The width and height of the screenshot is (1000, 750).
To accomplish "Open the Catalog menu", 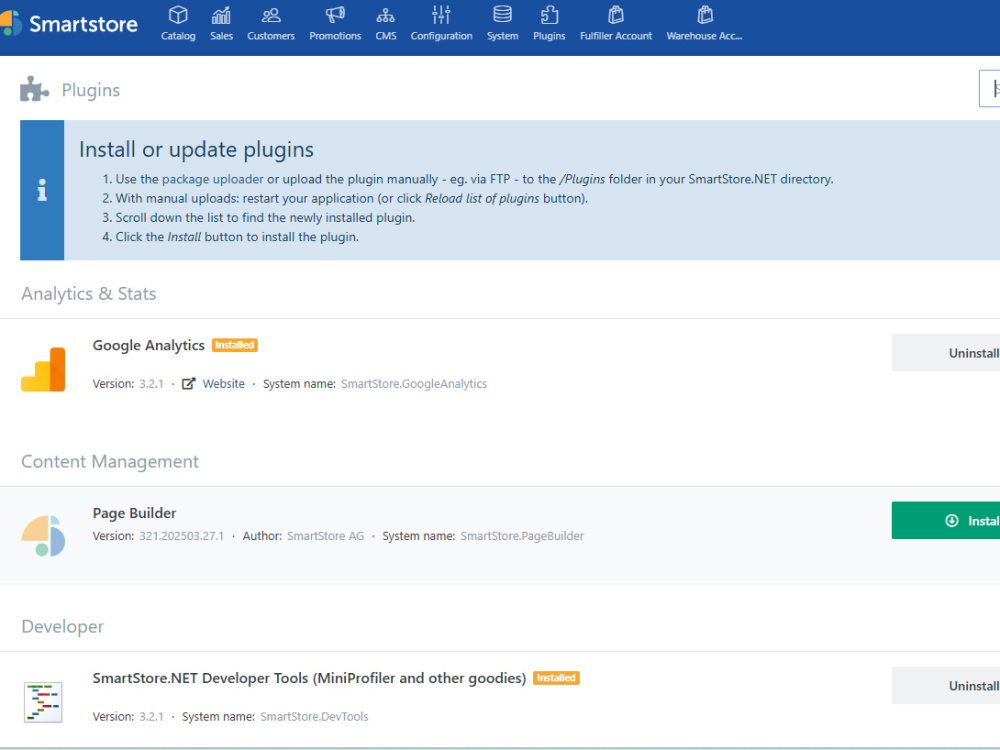I will click(178, 24).
